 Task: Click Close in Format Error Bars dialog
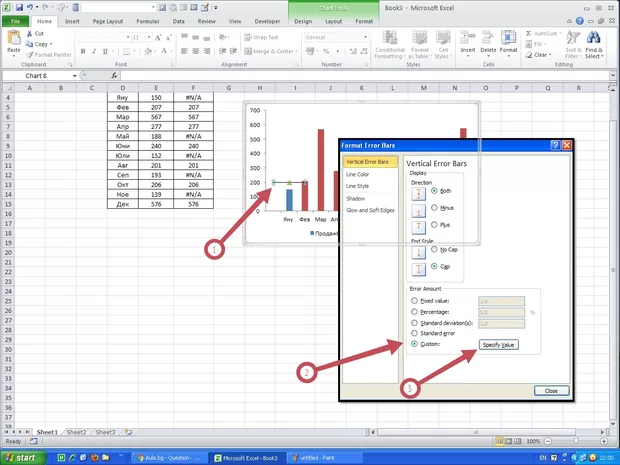pyautogui.click(x=551, y=391)
